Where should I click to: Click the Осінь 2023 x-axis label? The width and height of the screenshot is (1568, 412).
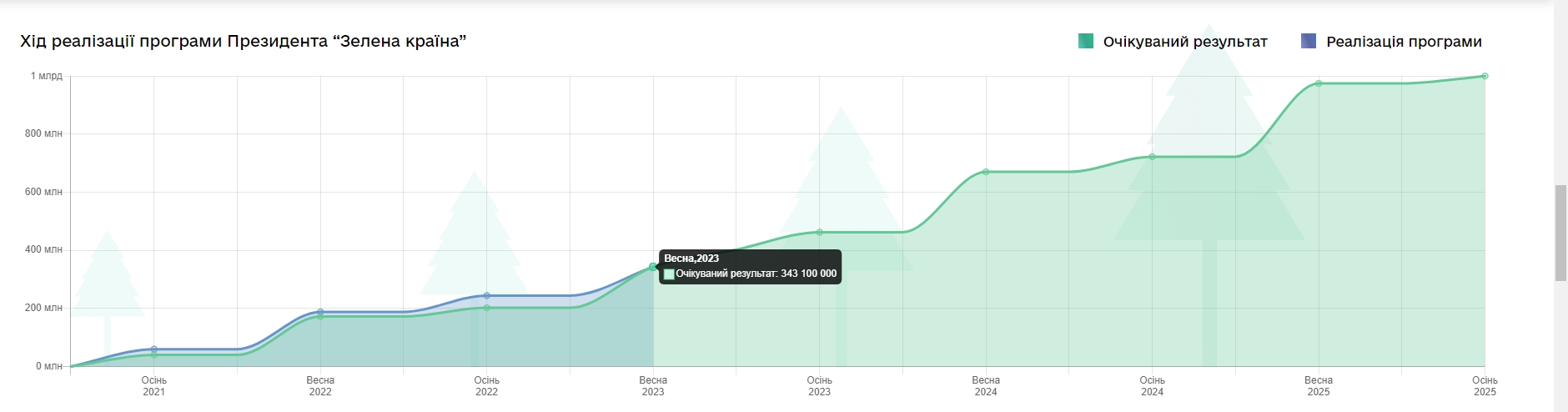pos(820,386)
